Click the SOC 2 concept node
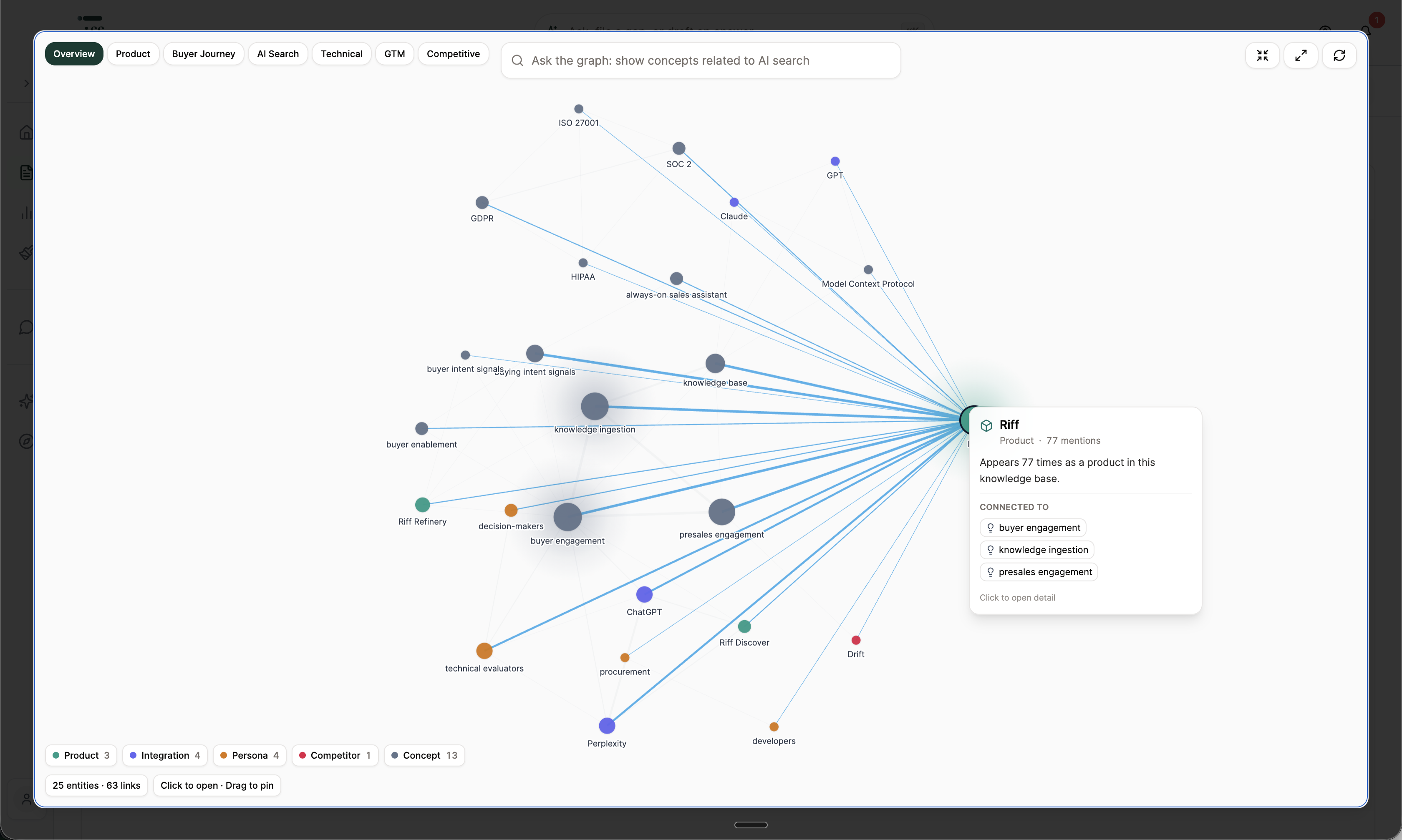1402x840 pixels. pyautogui.click(x=679, y=148)
